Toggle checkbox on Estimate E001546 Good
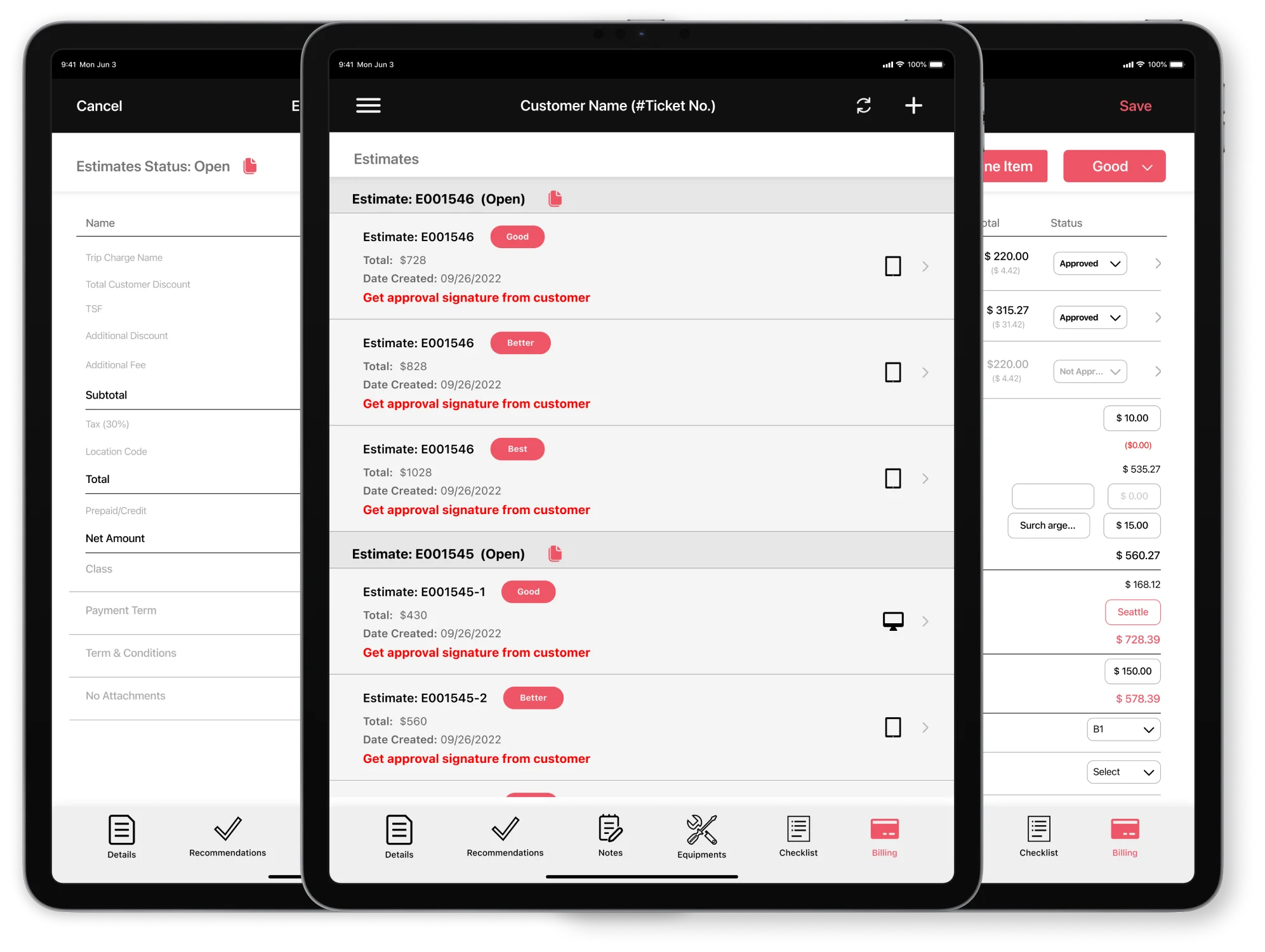 coord(892,265)
